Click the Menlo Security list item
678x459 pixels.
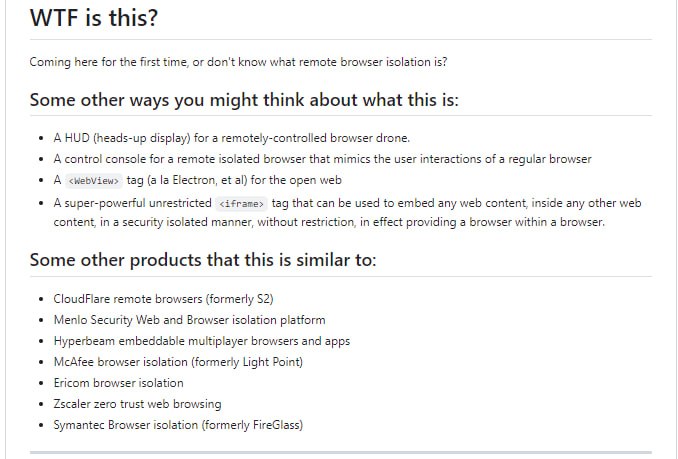click(x=189, y=320)
